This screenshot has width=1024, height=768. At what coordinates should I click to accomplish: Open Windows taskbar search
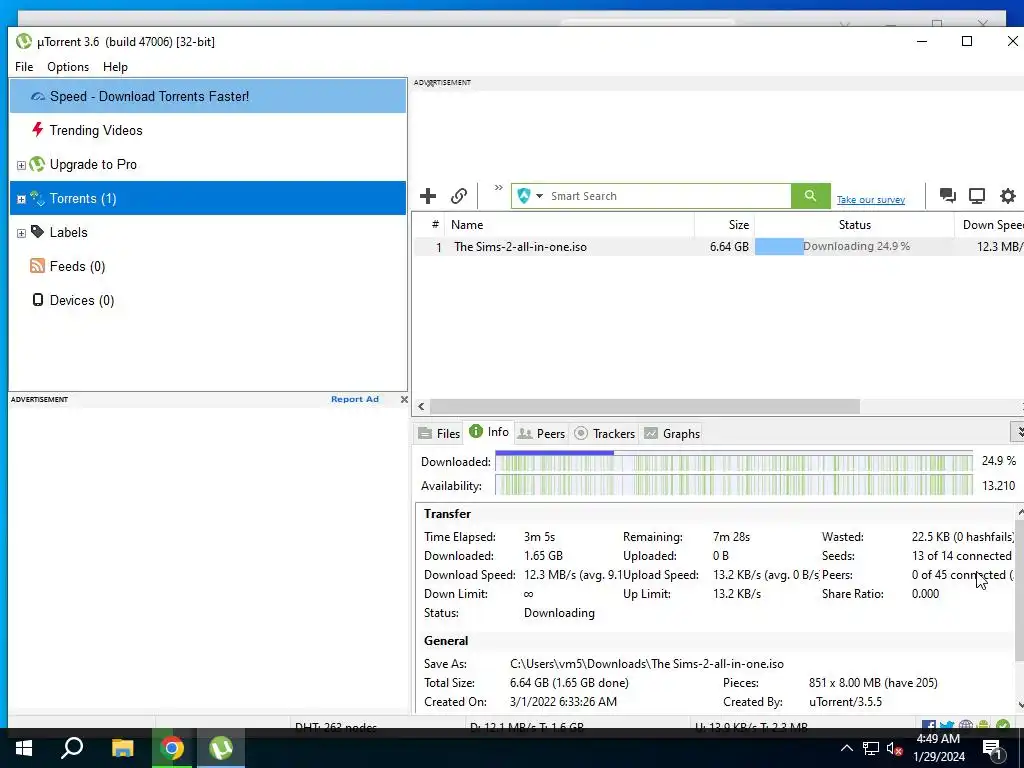coord(72,748)
